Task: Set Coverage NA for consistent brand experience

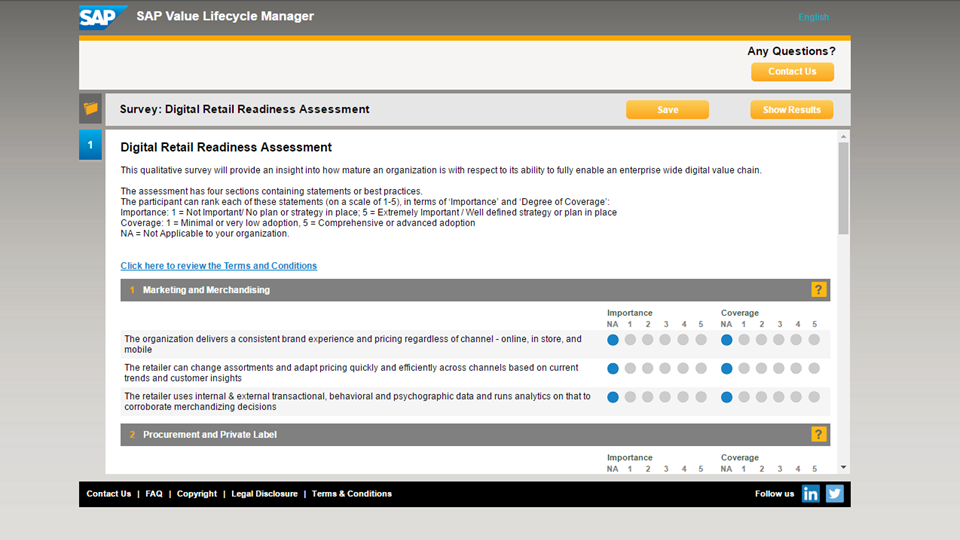Action: pyautogui.click(x=727, y=340)
